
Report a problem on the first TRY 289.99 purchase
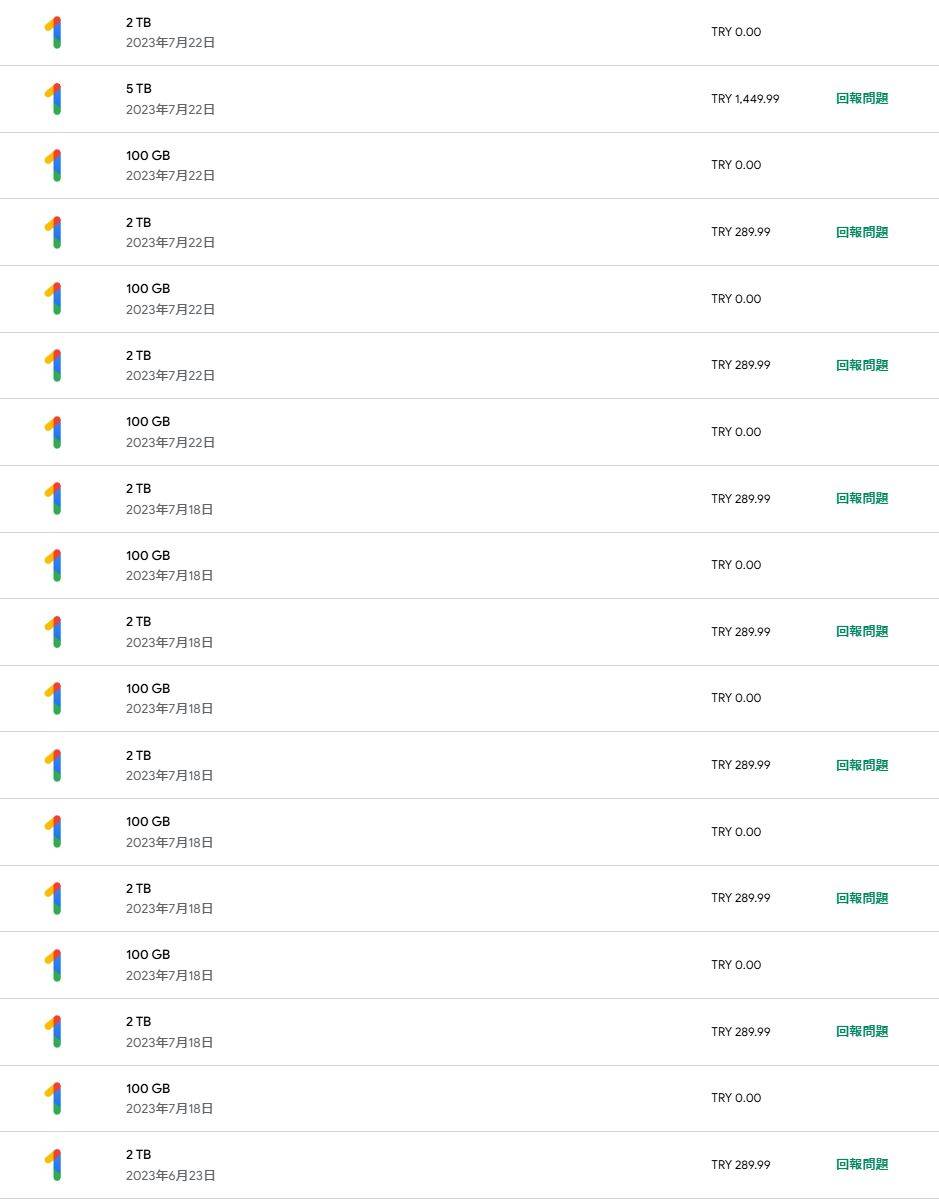coord(861,232)
